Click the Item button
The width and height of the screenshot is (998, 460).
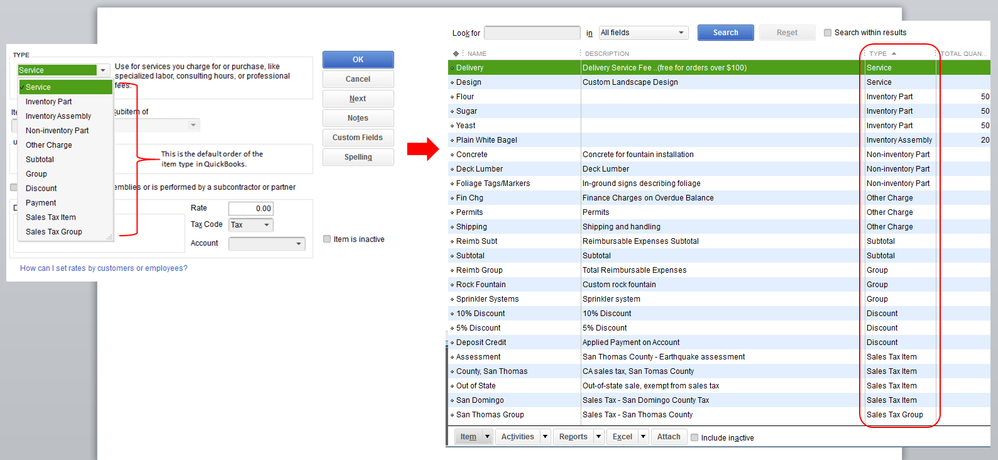click(468, 437)
